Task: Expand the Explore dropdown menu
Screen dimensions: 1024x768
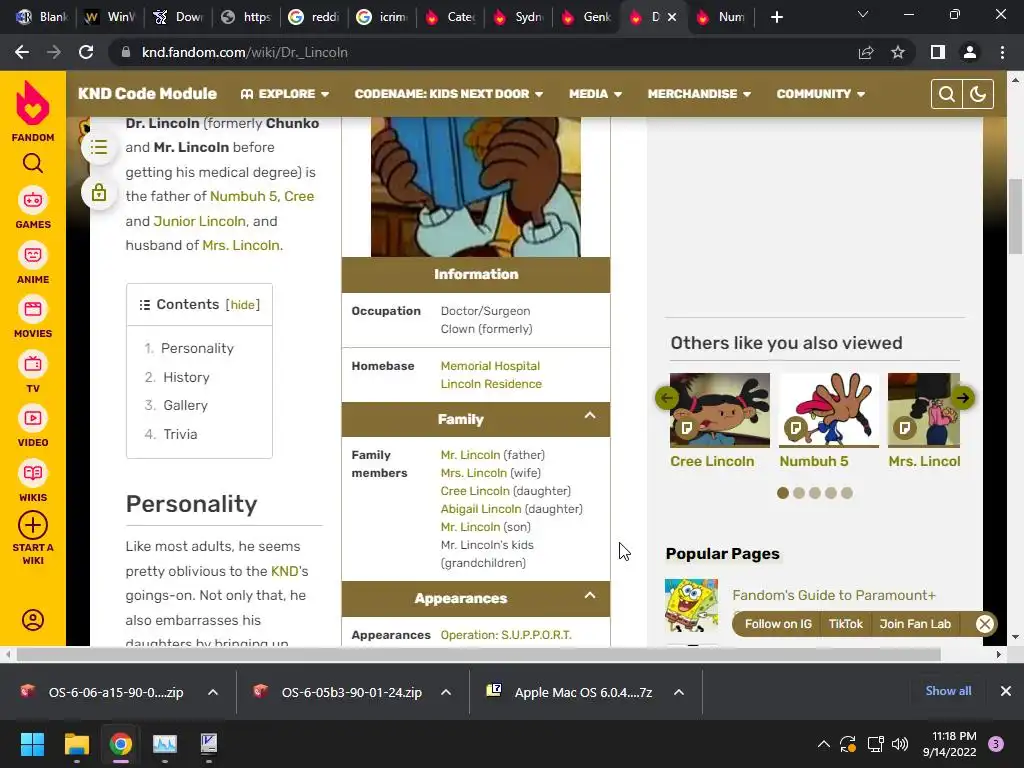Action: [285, 94]
